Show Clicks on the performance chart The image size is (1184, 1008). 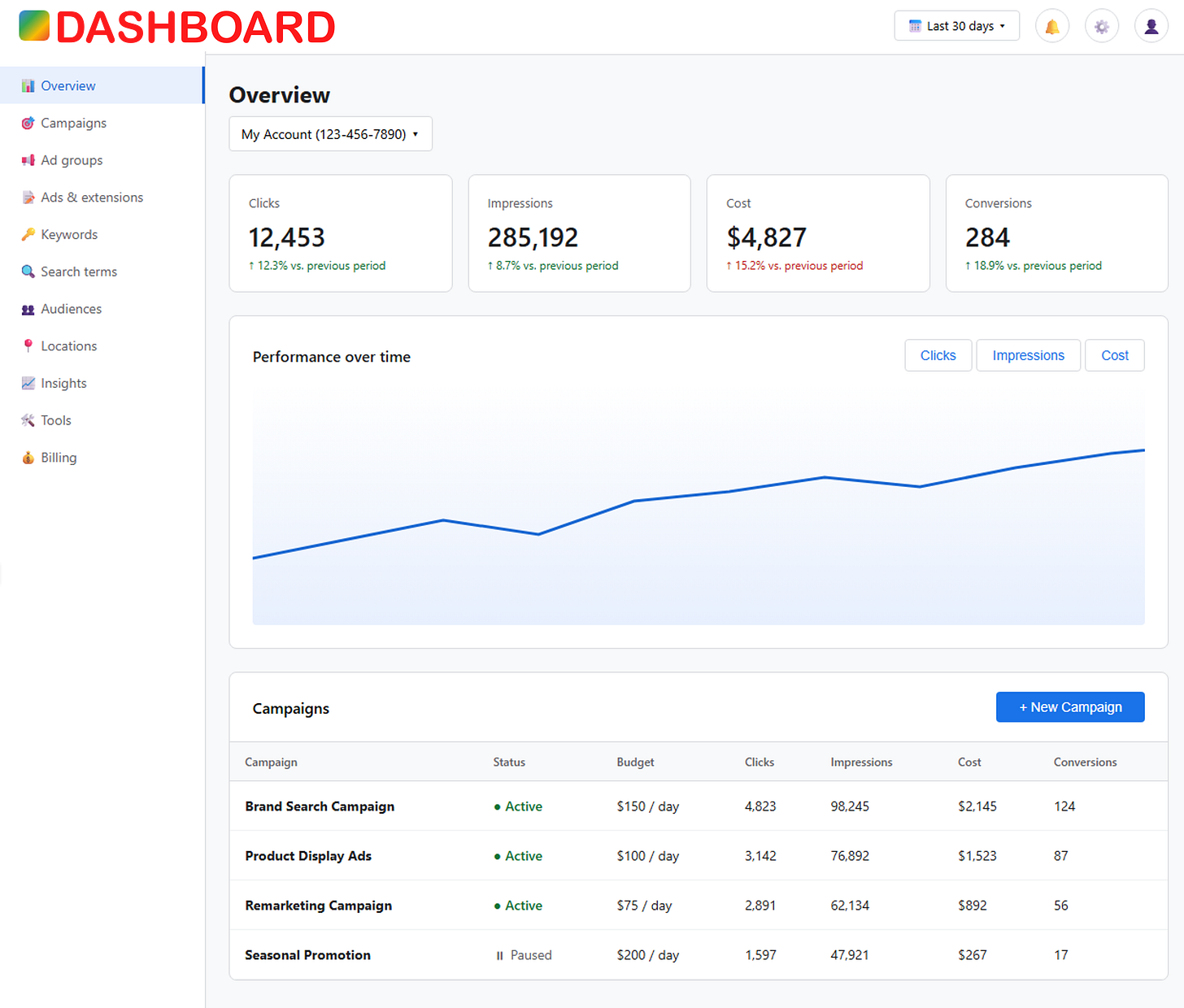(938, 355)
